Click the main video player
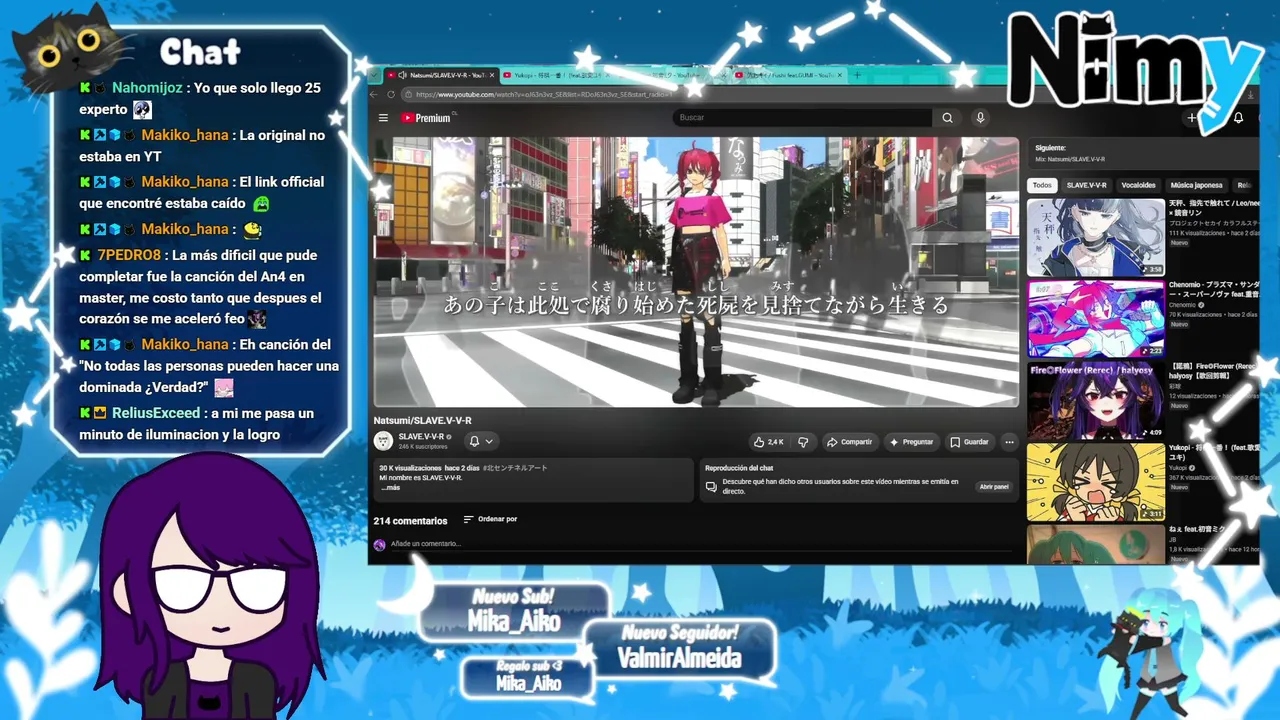 (696, 272)
